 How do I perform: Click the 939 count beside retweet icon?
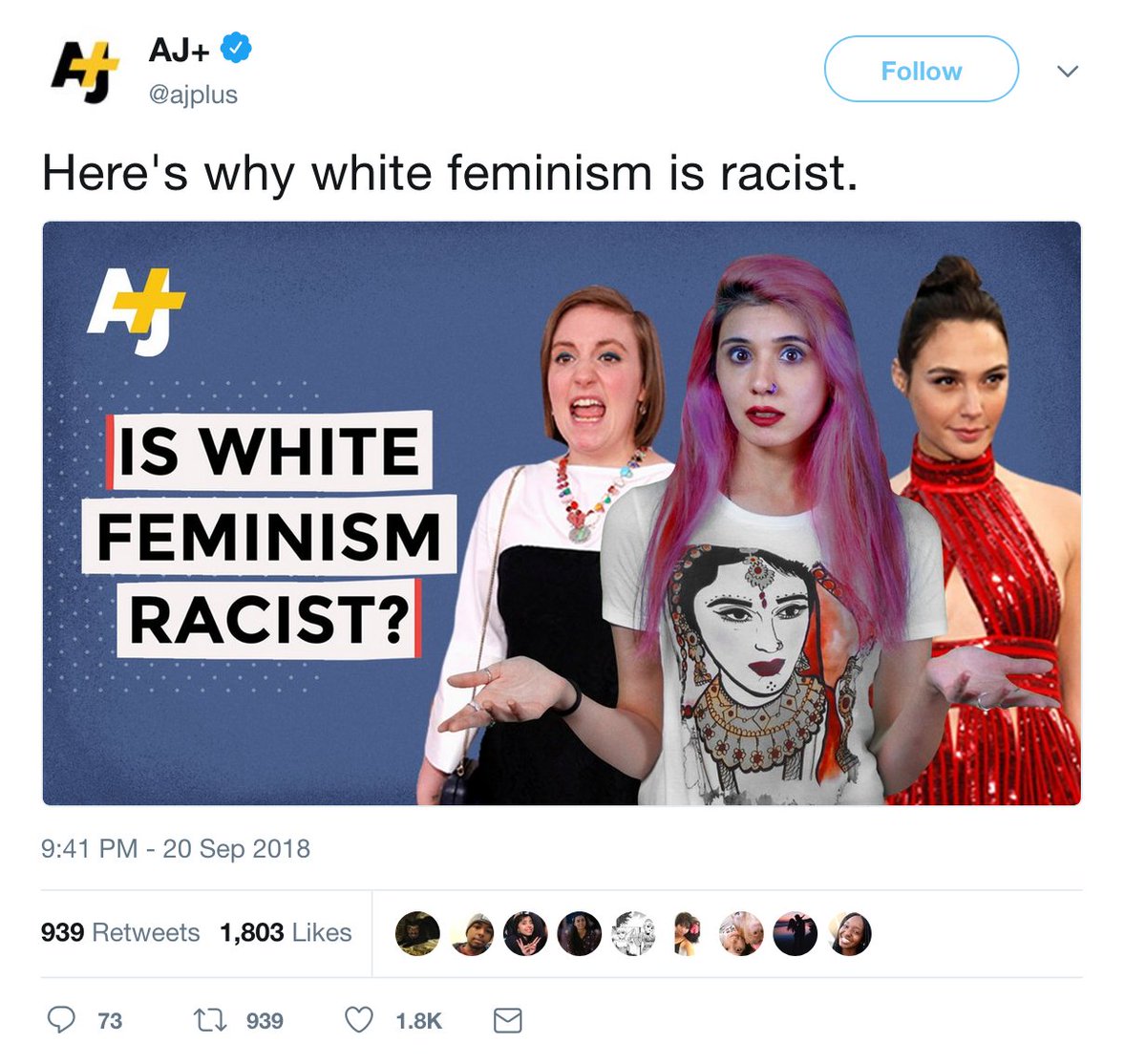point(265,1021)
